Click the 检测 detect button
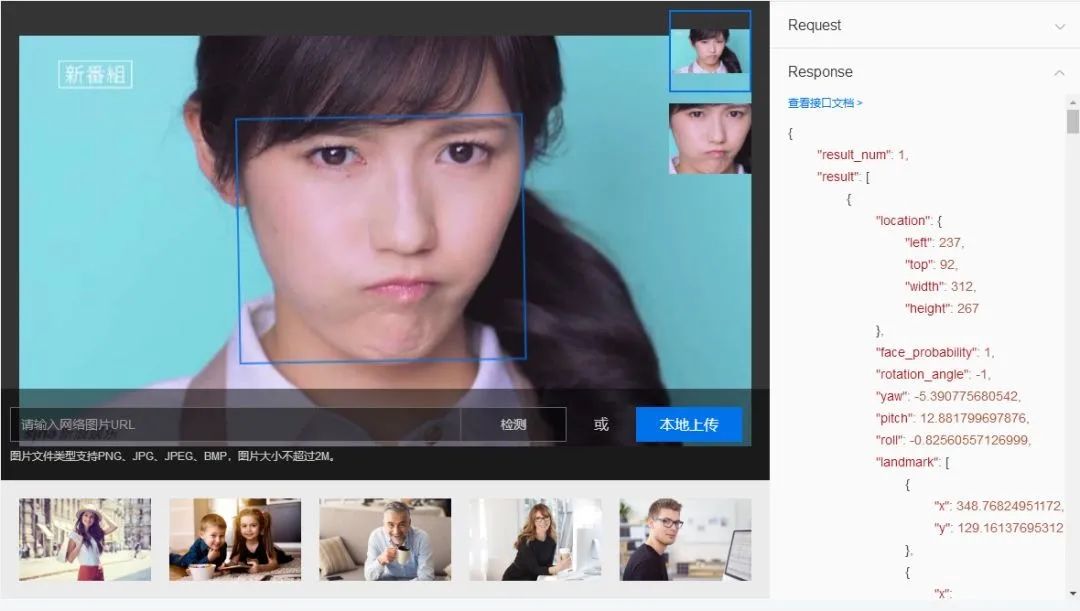The height and width of the screenshot is (611, 1080). point(513,424)
